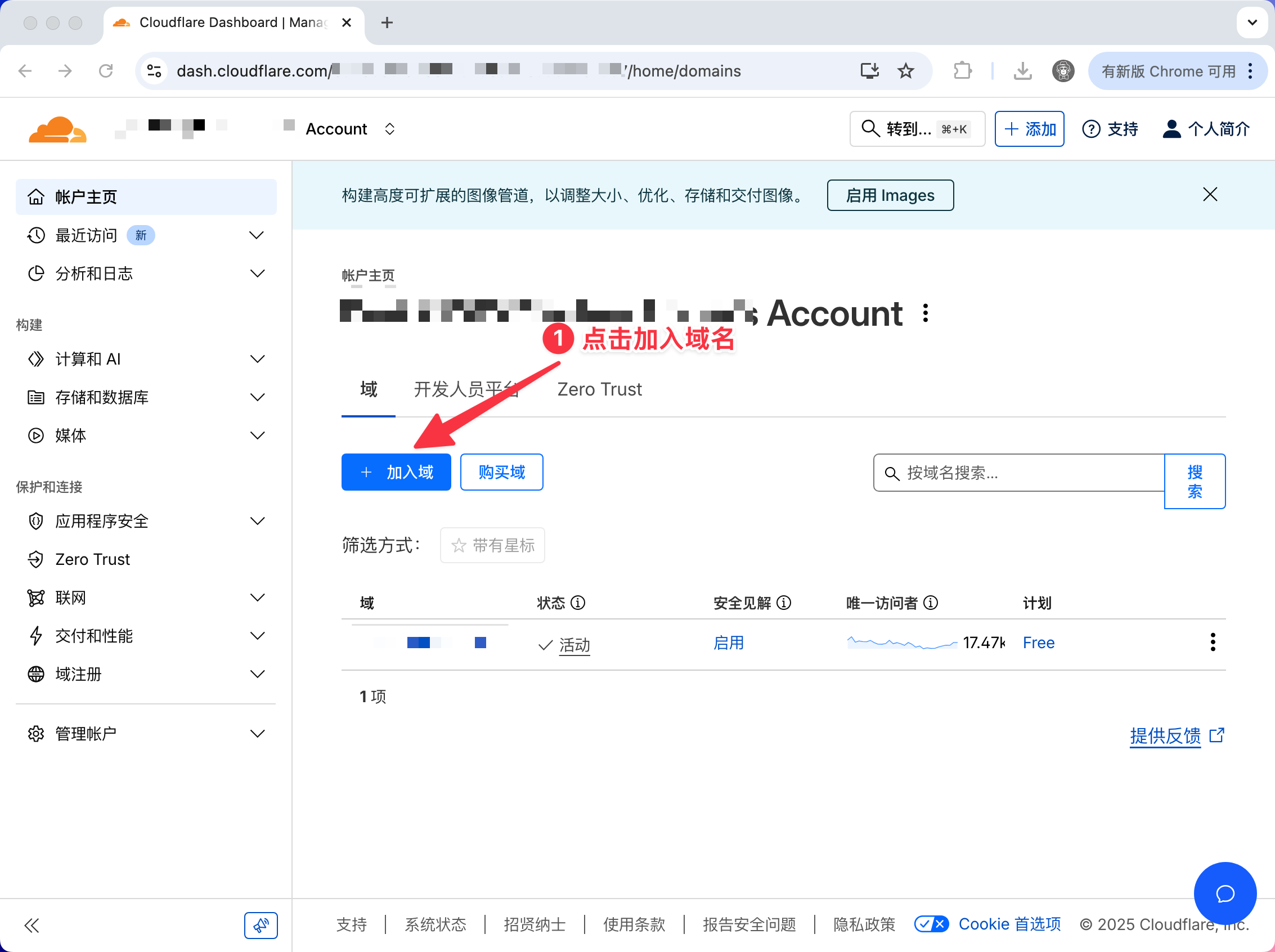
Task: Bookmark page with star icon
Action: tap(905, 71)
